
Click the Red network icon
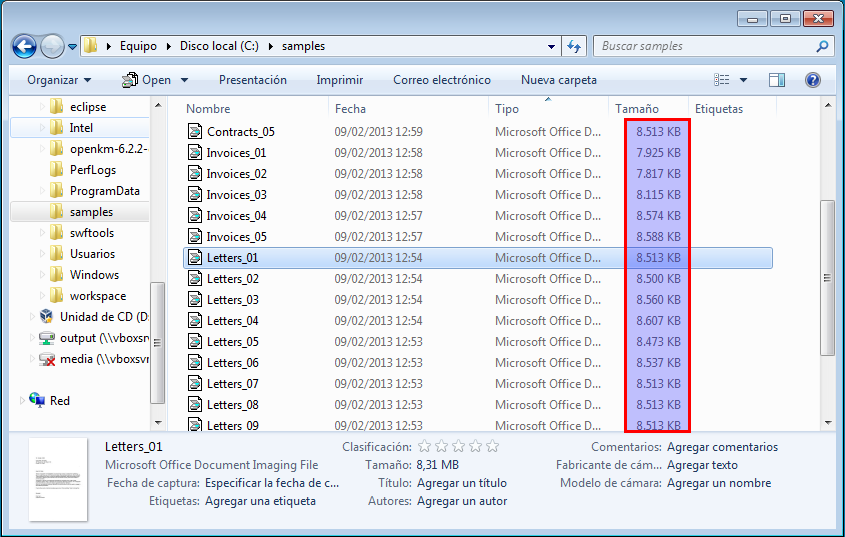tap(37, 401)
